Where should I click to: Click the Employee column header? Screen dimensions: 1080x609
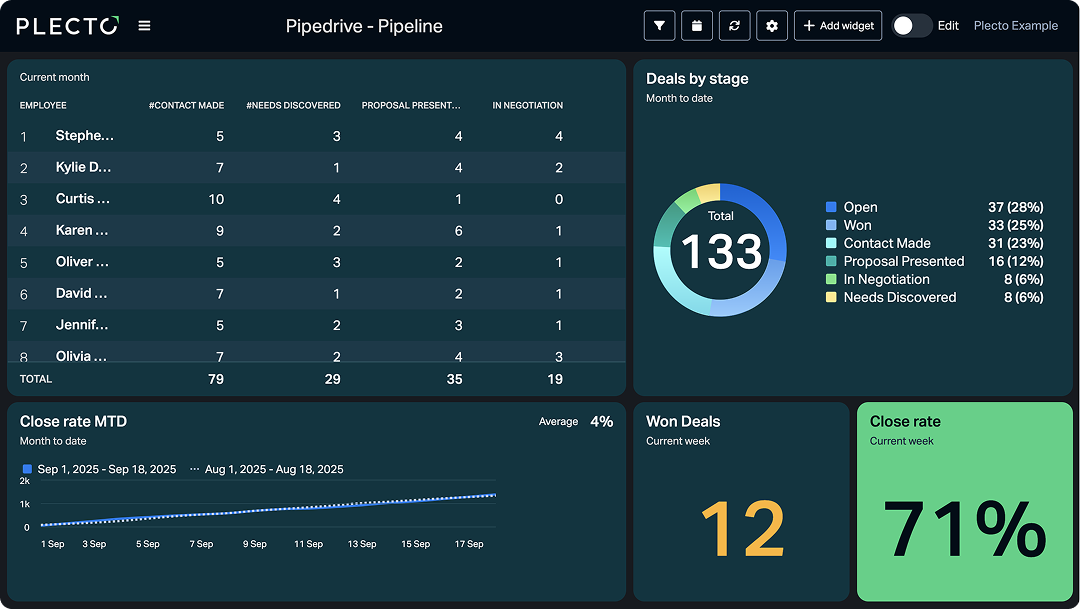coord(43,105)
